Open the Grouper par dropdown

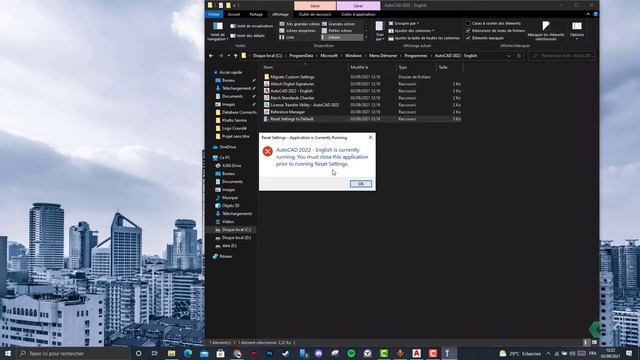[x=404, y=24]
